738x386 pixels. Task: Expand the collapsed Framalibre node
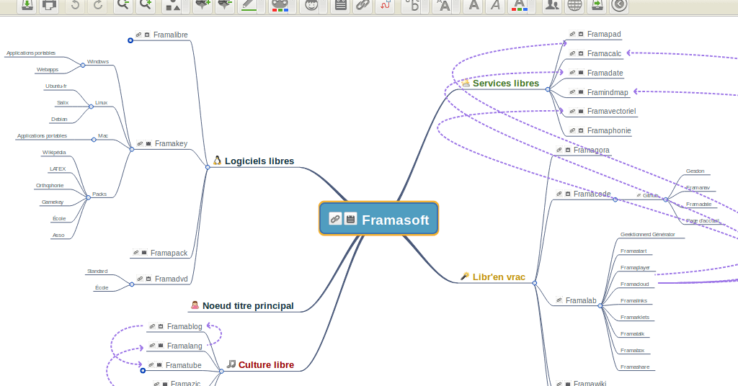tap(130, 40)
